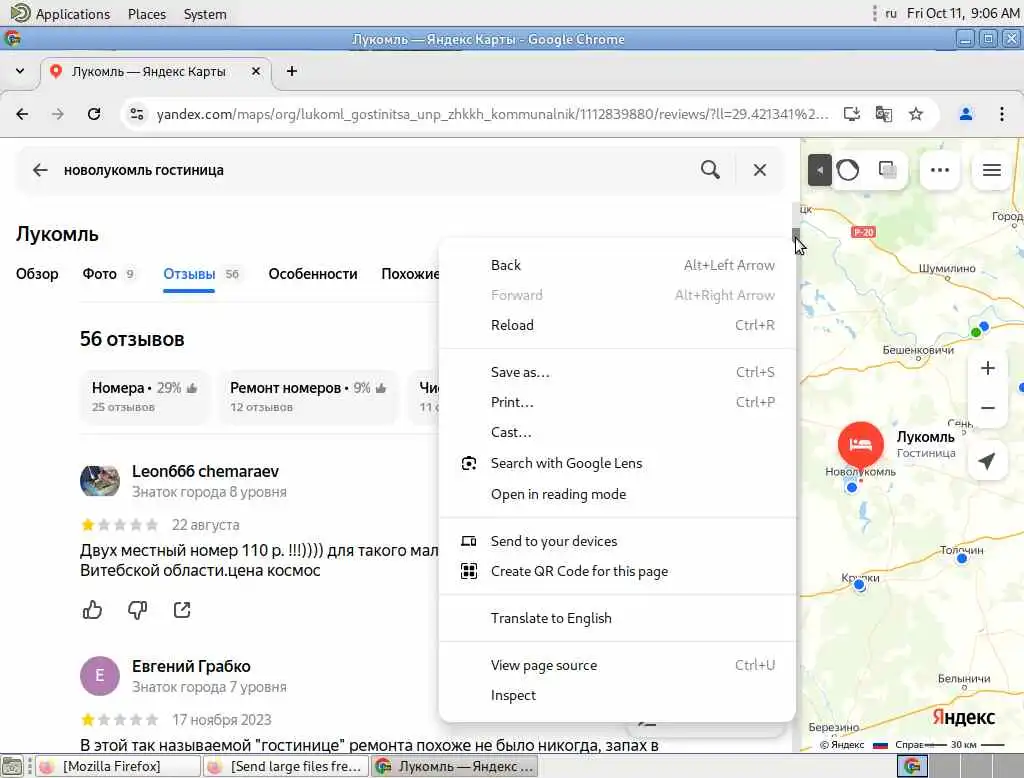Filter reviews by Номера topic
This screenshot has width=1024, height=778.
(x=144, y=397)
